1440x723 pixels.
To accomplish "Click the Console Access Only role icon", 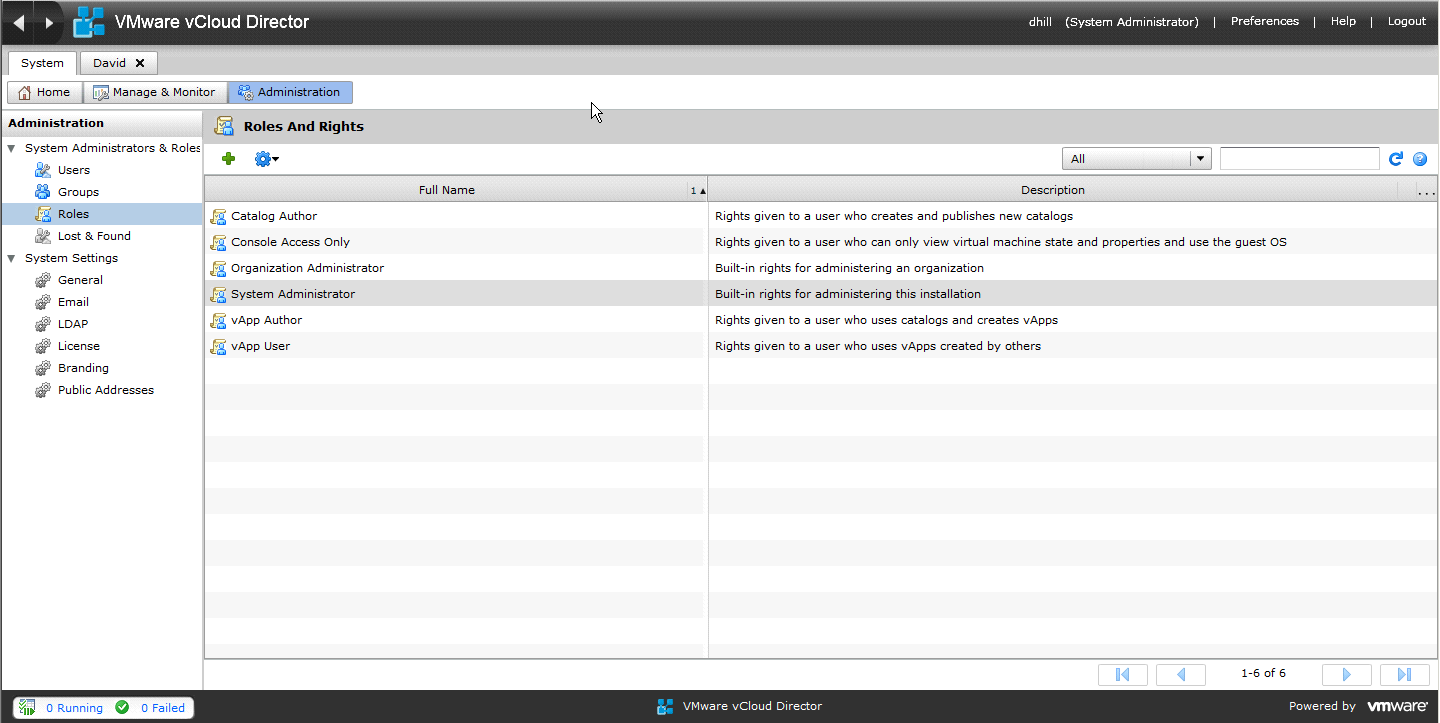I will tap(219, 242).
